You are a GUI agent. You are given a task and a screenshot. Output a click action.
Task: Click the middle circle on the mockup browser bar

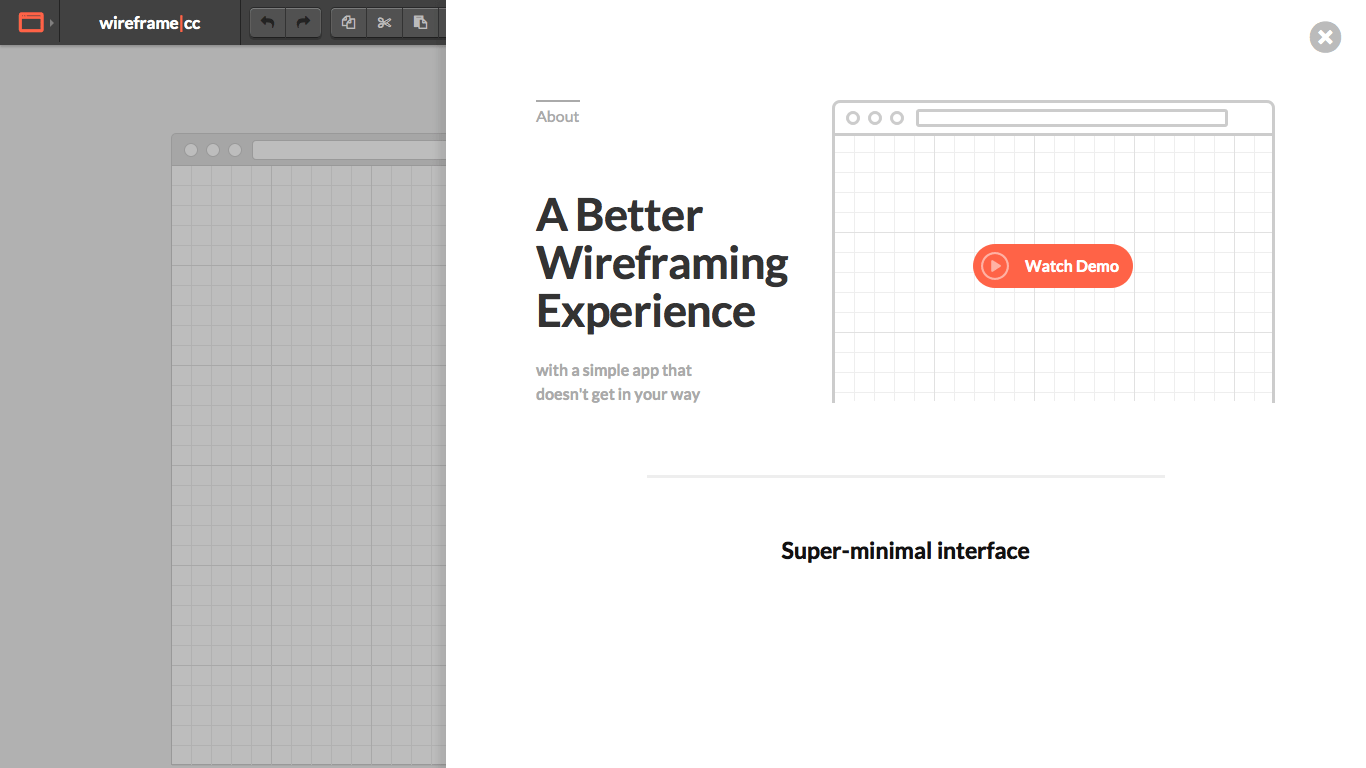coord(874,118)
